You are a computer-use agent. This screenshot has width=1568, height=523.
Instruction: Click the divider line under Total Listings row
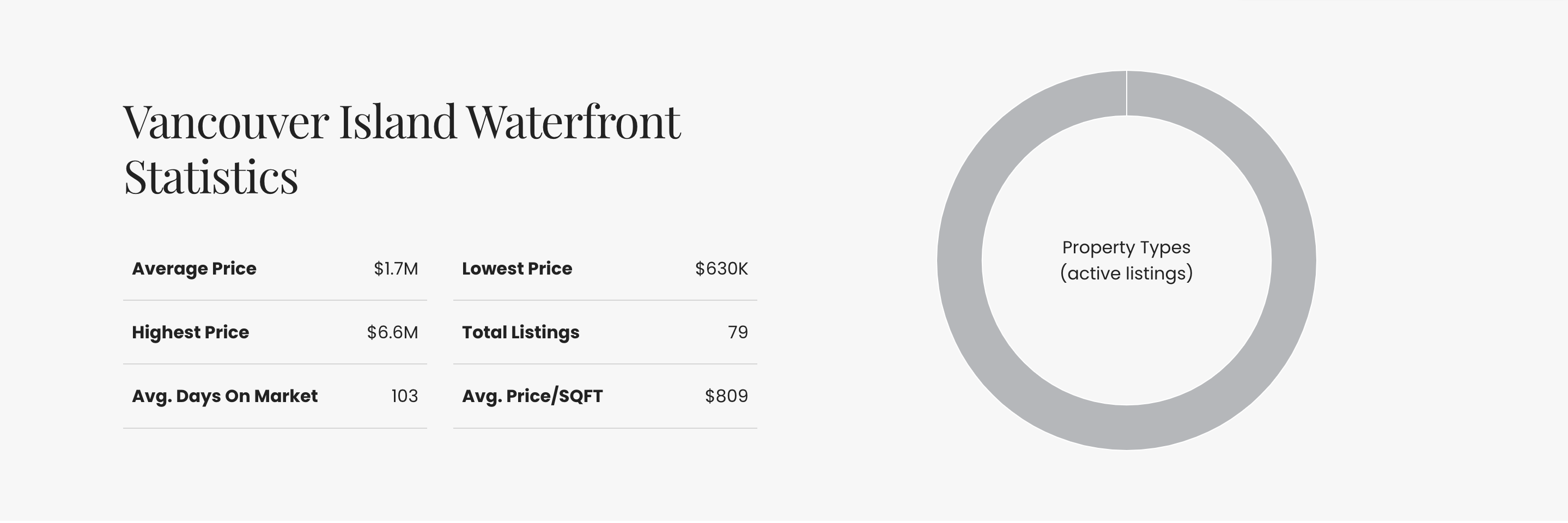click(x=605, y=364)
